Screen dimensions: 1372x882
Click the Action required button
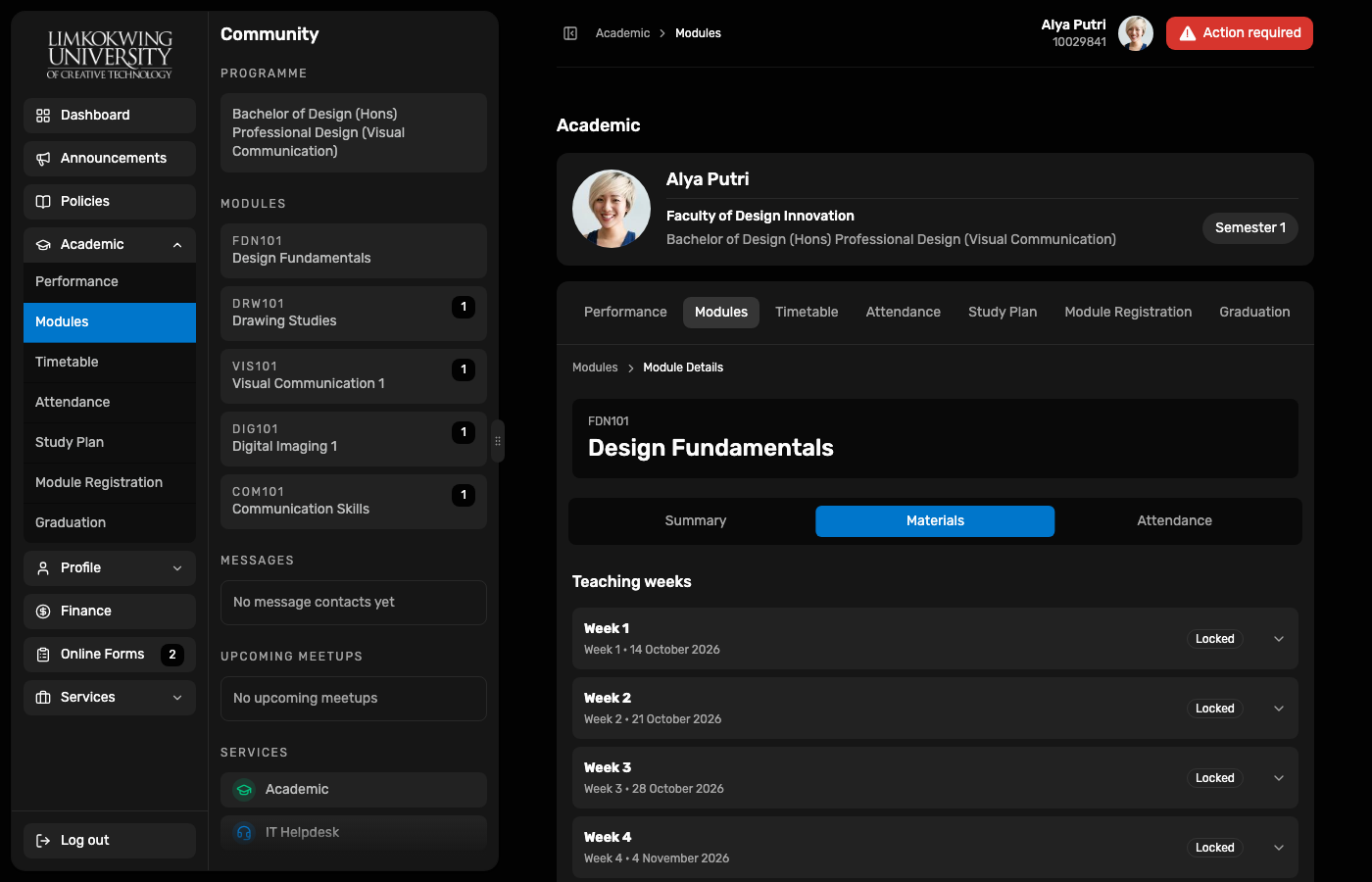click(1240, 33)
